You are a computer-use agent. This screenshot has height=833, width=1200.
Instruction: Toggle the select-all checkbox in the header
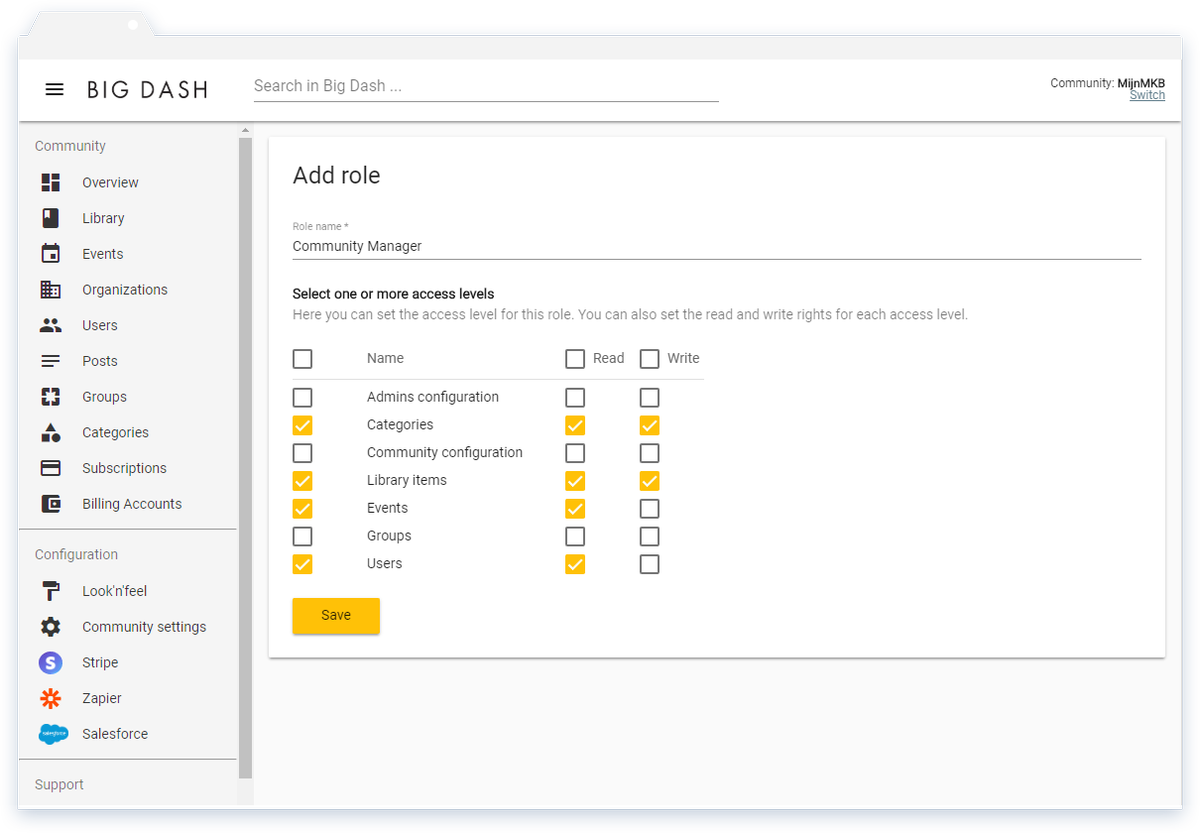pos(302,358)
